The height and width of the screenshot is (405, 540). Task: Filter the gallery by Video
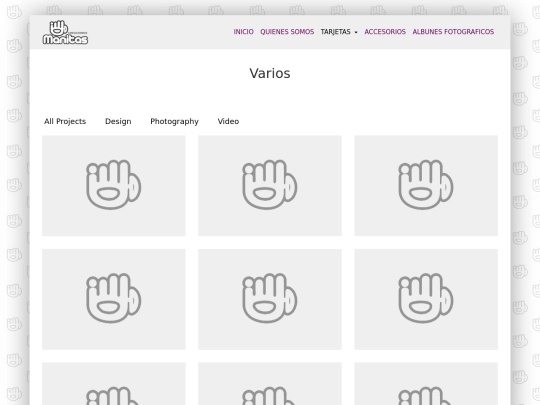[228, 121]
